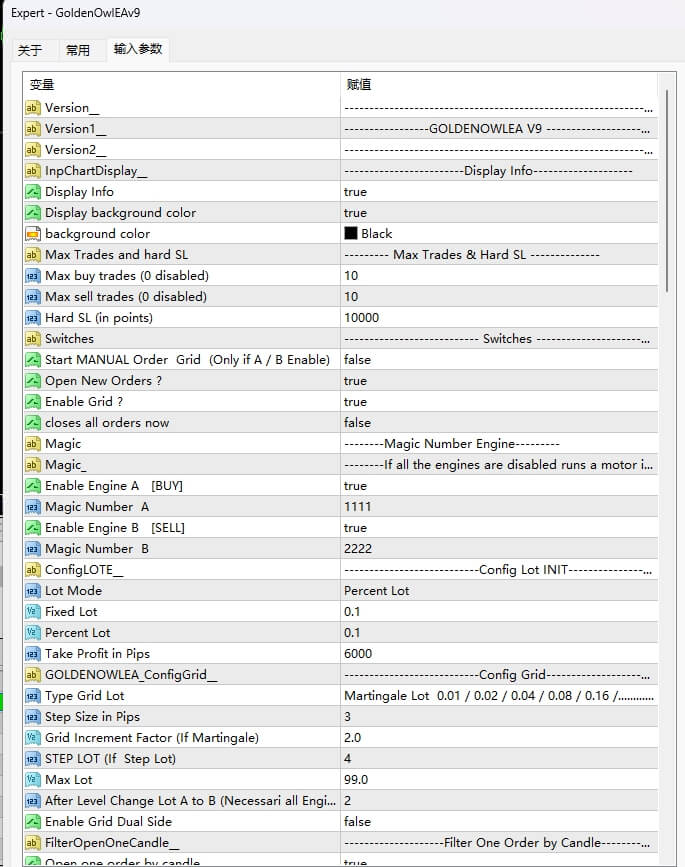This screenshot has width=685, height=867.
Task: Select the Version2__ row label
Action: (x=76, y=150)
